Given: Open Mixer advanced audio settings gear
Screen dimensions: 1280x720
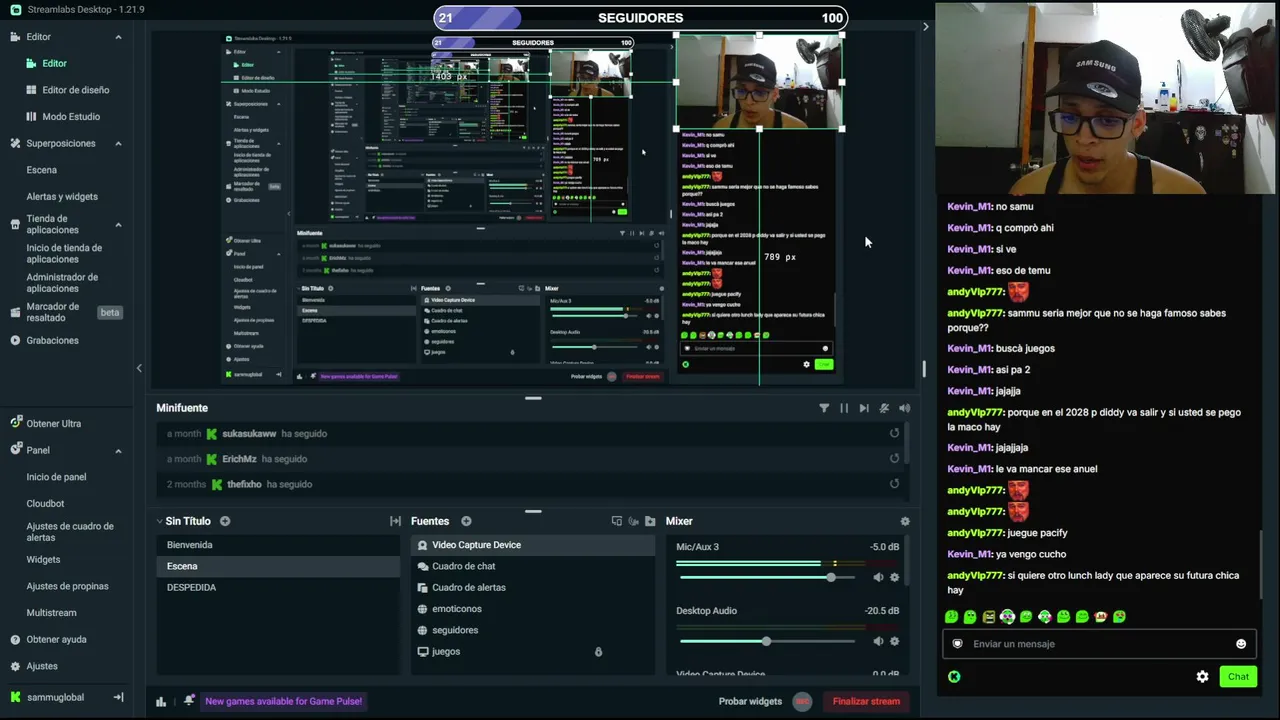Looking at the screenshot, I should 905,521.
